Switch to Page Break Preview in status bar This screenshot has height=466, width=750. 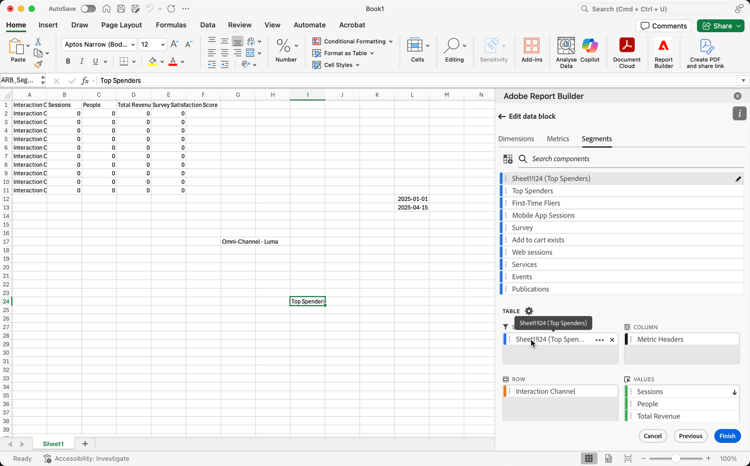628,458
